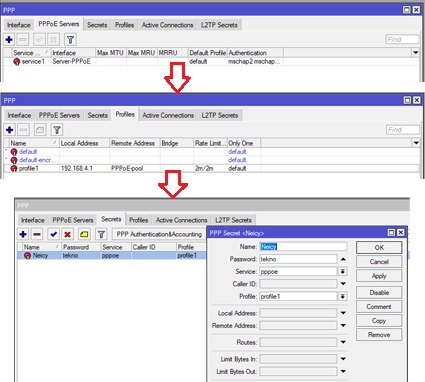Add new profile with plus icon
The height and width of the screenshot is (382, 425).
click(x=9, y=130)
